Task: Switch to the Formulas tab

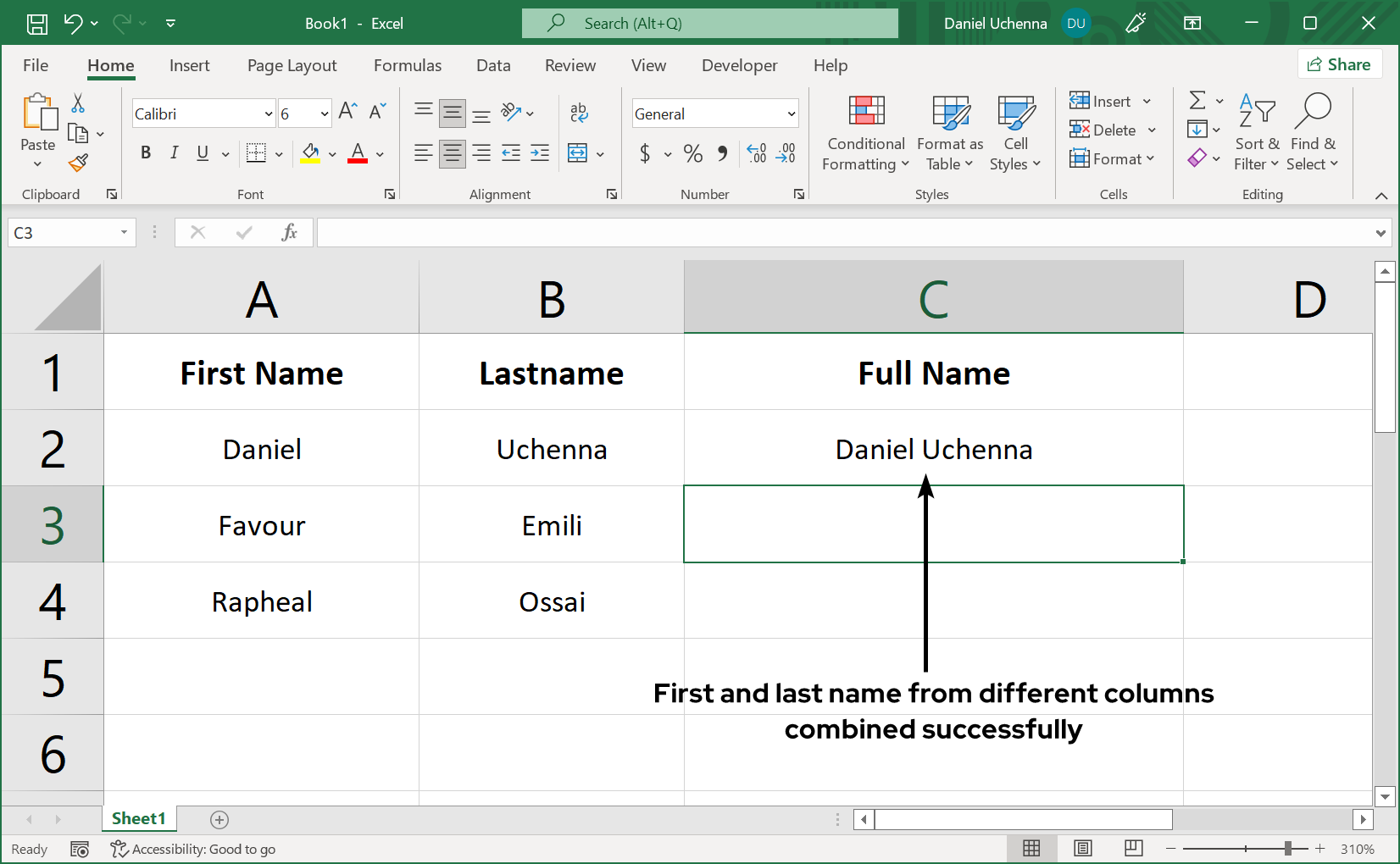Action: coord(408,65)
